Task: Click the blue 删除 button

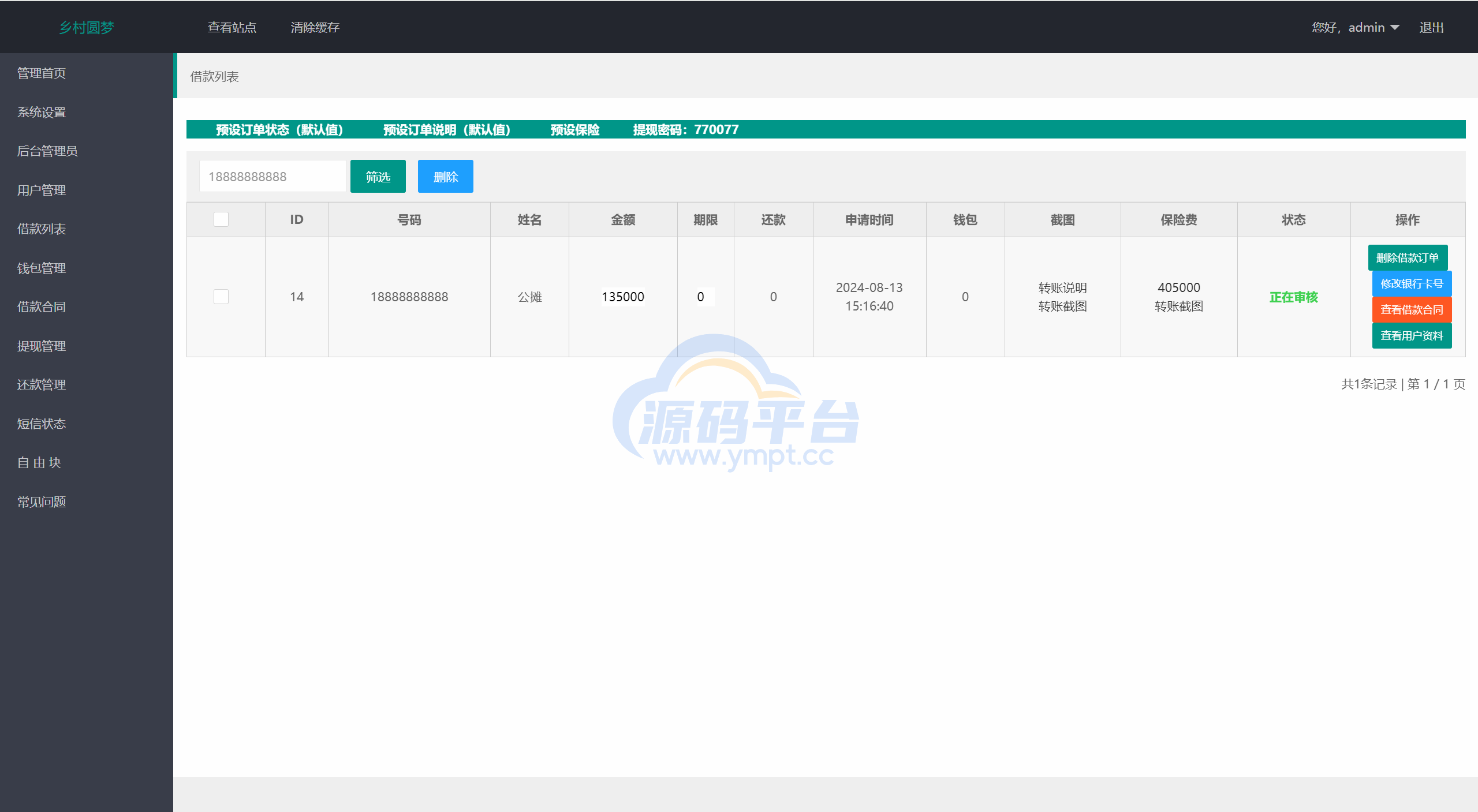Action: 446,177
